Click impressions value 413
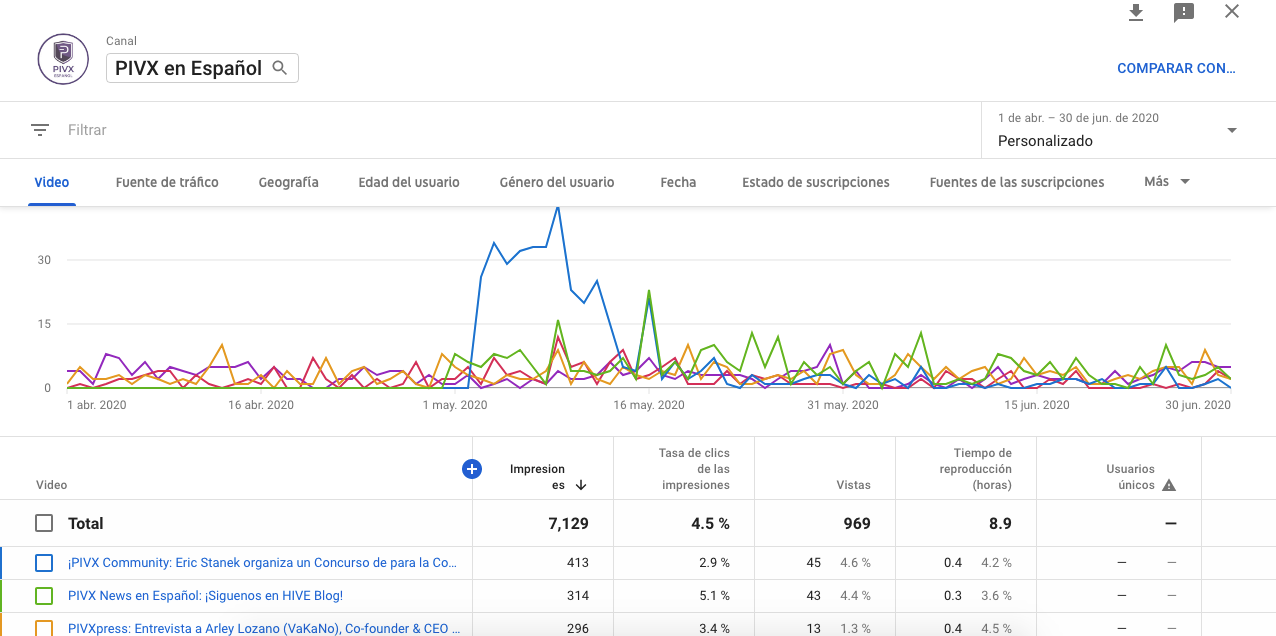Image resolution: width=1276 pixels, height=636 pixels. pyautogui.click(x=577, y=563)
